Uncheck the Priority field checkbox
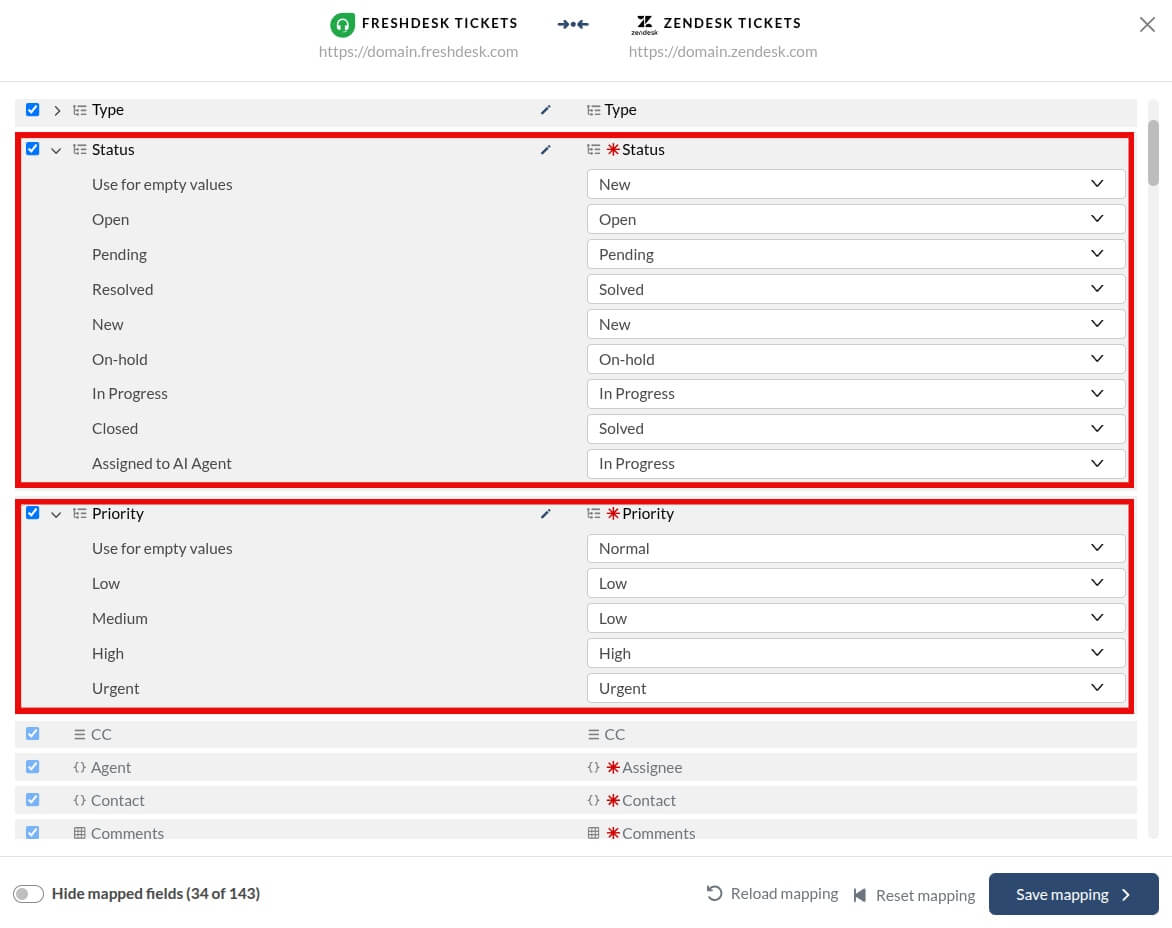This screenshot has height=928, width=1172. tap(32, 513)
